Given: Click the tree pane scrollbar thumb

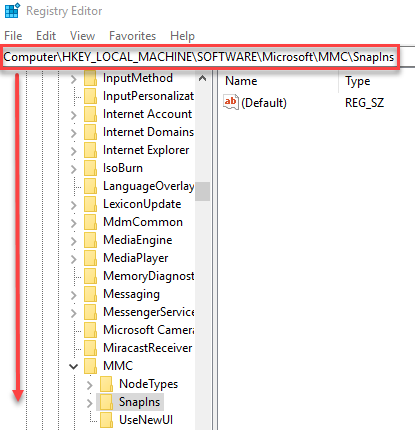Looking at the screenshot, I should [202, 191].
